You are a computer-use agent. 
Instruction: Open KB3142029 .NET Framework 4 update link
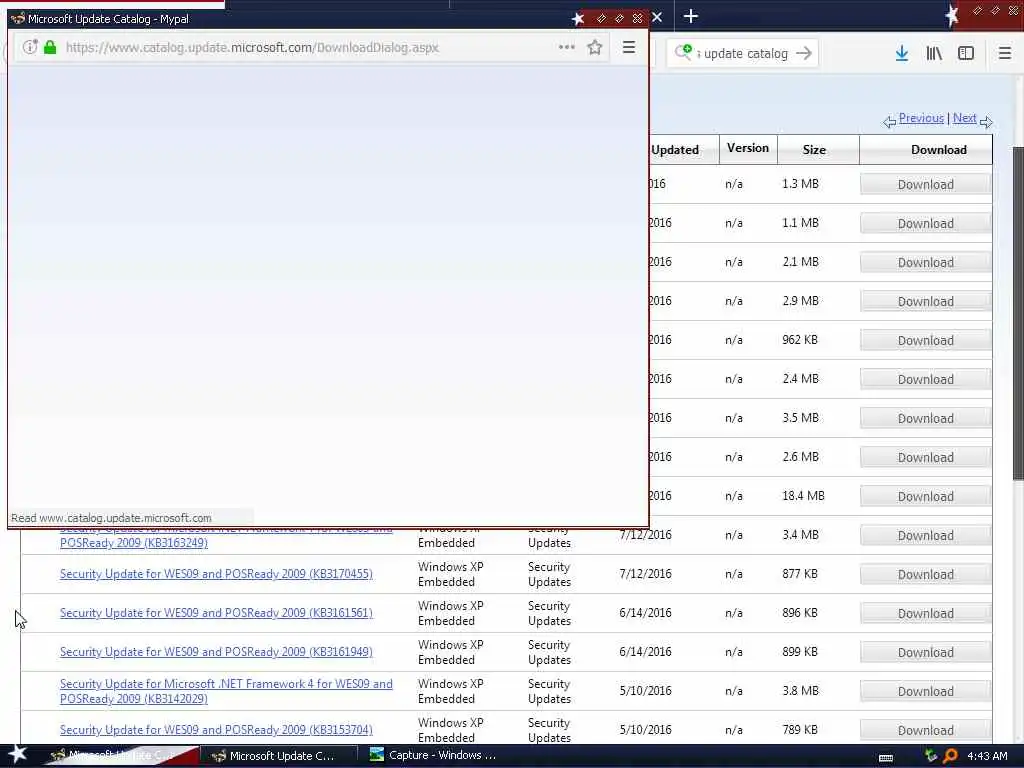pos(226,691)
